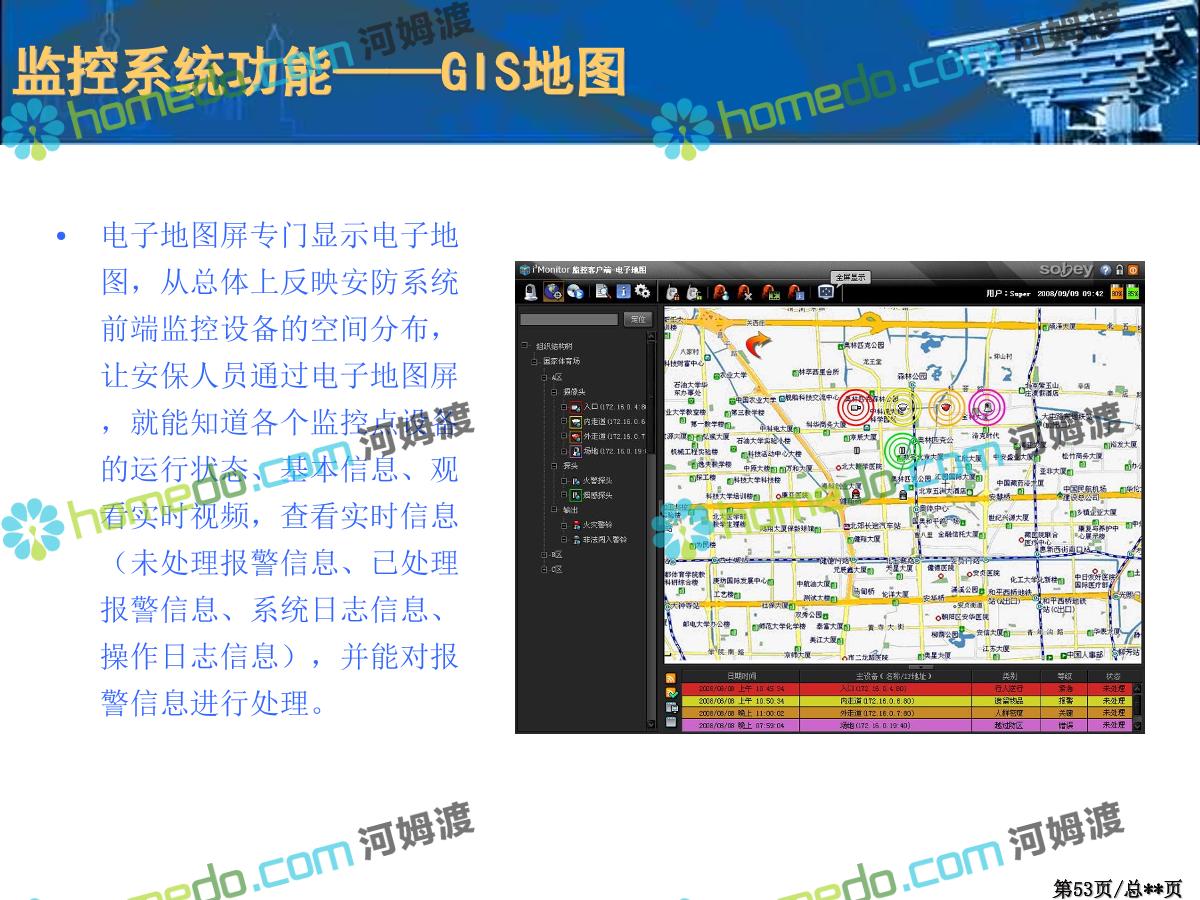This screenshot has height=900, width=1200.
Task: Click the search field above the tree
Action: click(x=568, y=319)
